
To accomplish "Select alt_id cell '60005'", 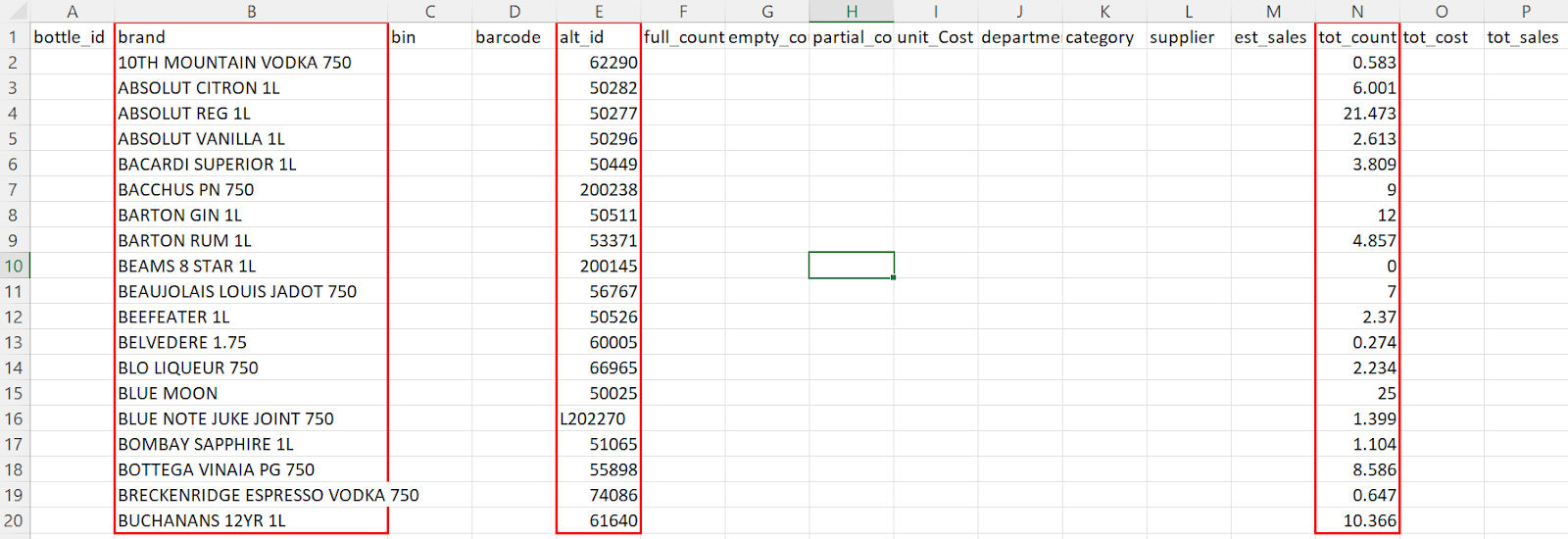I will point(599,342).
